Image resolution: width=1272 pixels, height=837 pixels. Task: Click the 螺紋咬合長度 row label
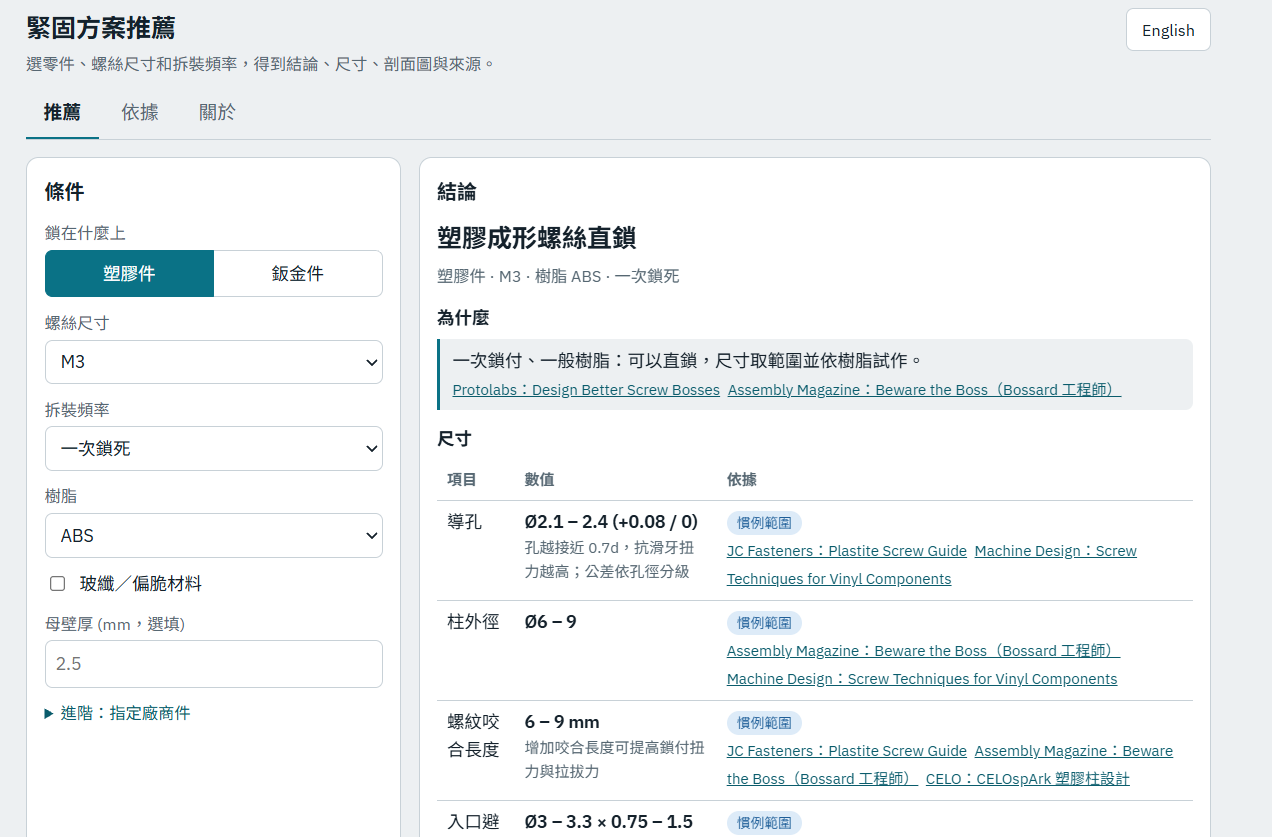[x=473, y=736]
